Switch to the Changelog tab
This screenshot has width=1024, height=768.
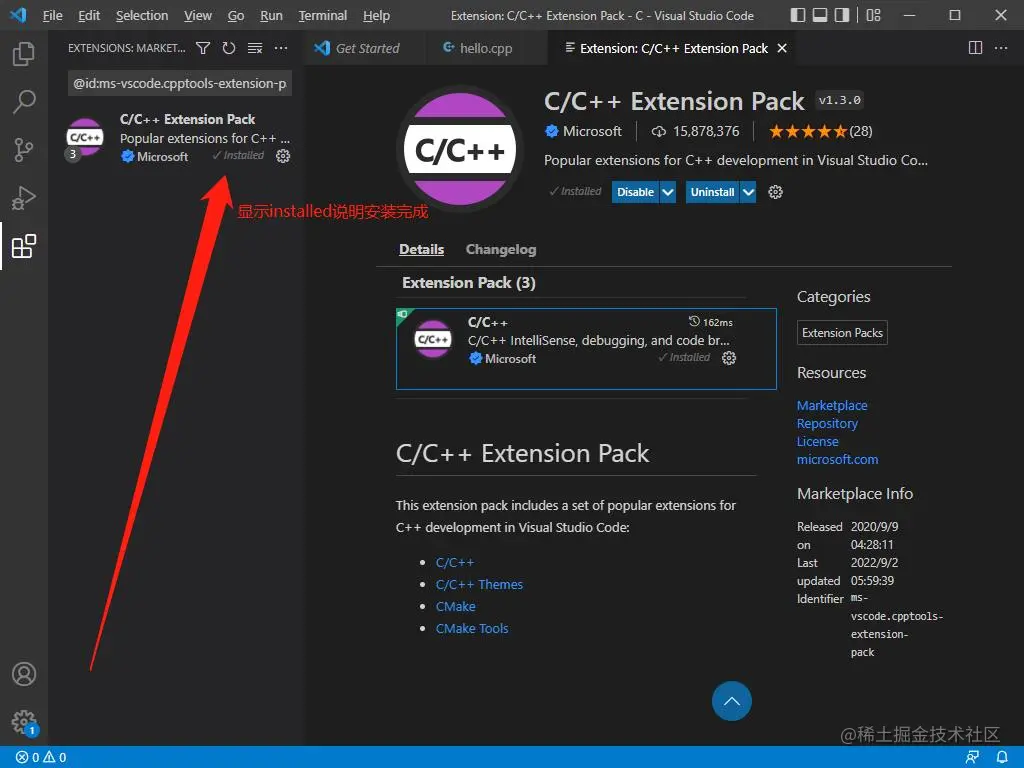coord(500,249)
